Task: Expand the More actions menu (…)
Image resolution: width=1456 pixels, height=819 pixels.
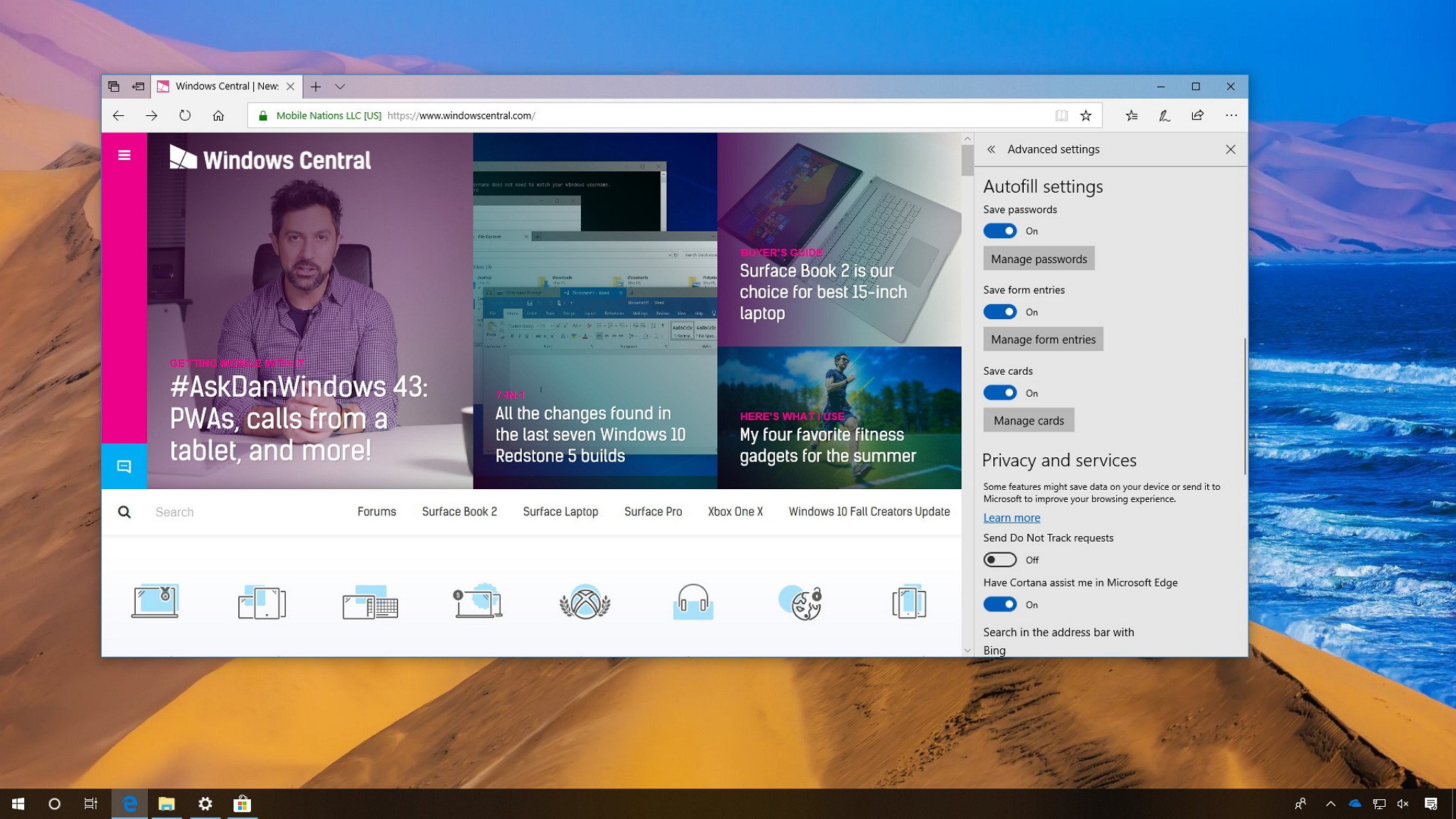Action: [1231, 115]
